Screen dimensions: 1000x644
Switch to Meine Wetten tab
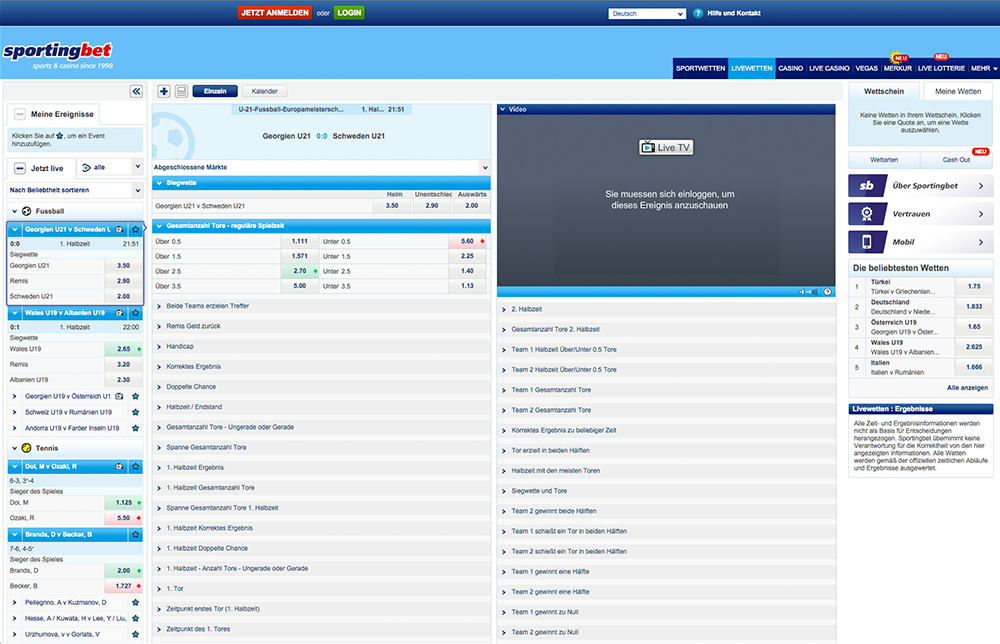pyautogui.click(x=958, y=91)
